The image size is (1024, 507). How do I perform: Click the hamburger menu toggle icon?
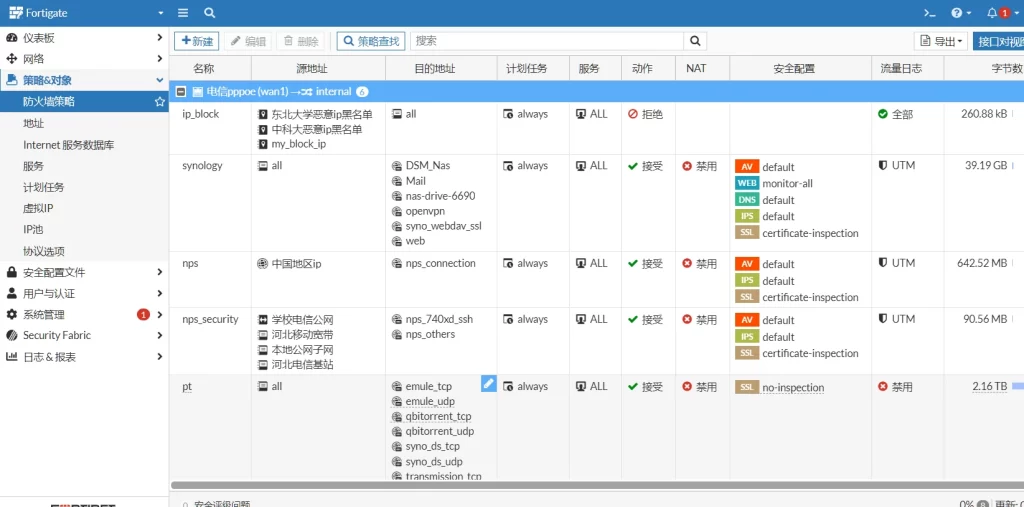(182, 13)
